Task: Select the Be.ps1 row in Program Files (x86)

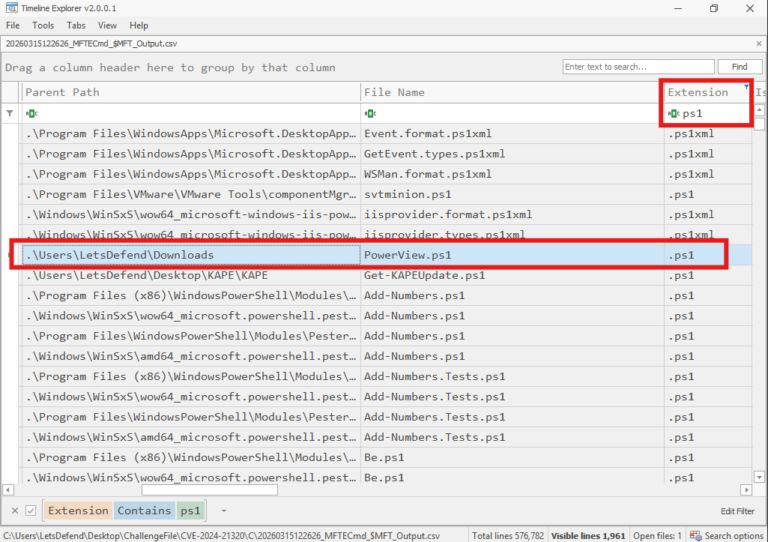Action: (x=385, y=457)
